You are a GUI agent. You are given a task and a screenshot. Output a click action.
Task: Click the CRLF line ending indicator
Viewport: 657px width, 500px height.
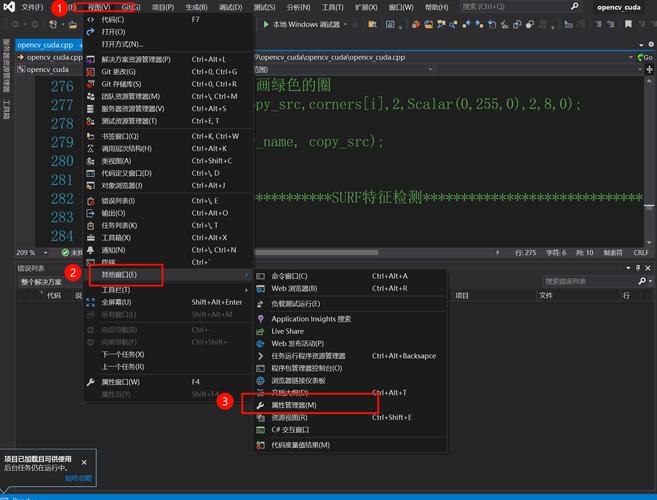click(x=641, y=253)
